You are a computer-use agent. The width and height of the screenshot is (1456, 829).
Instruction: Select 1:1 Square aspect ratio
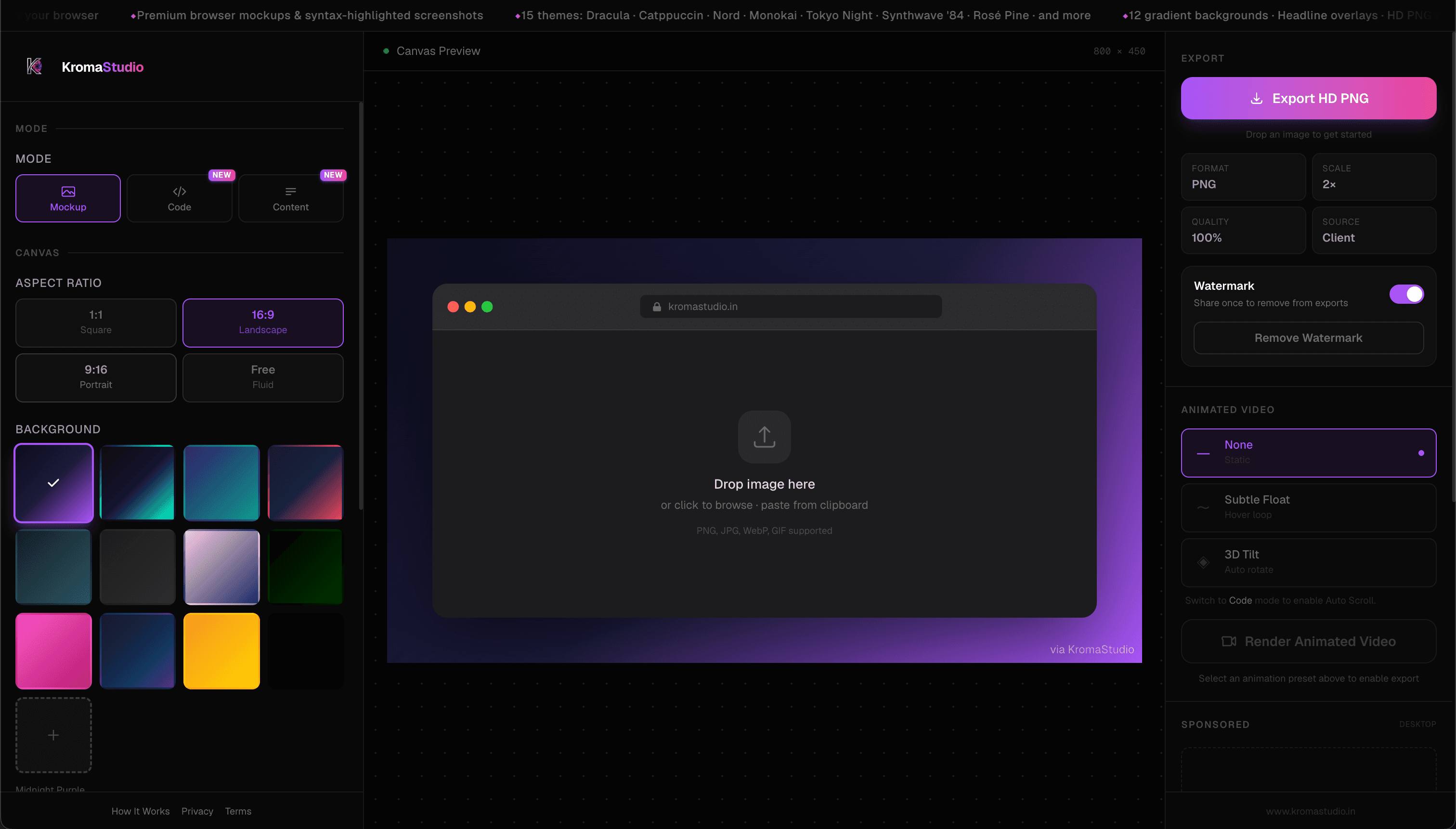click(x=96, y=323)
